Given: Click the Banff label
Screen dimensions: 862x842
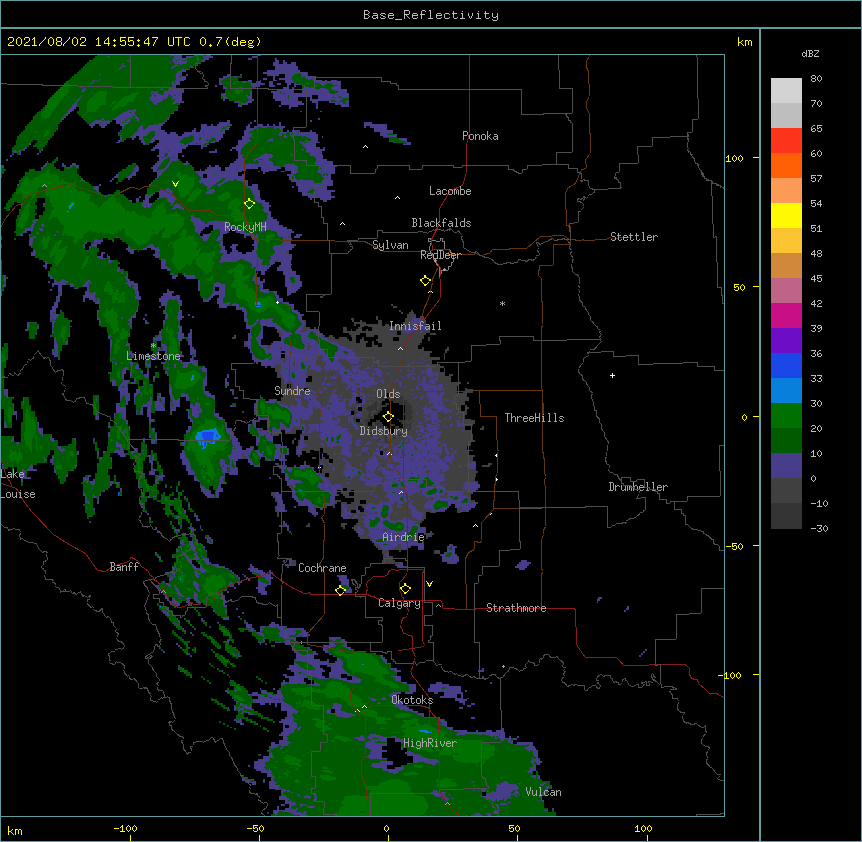Looking at the screenshot, I should [124, 567].
